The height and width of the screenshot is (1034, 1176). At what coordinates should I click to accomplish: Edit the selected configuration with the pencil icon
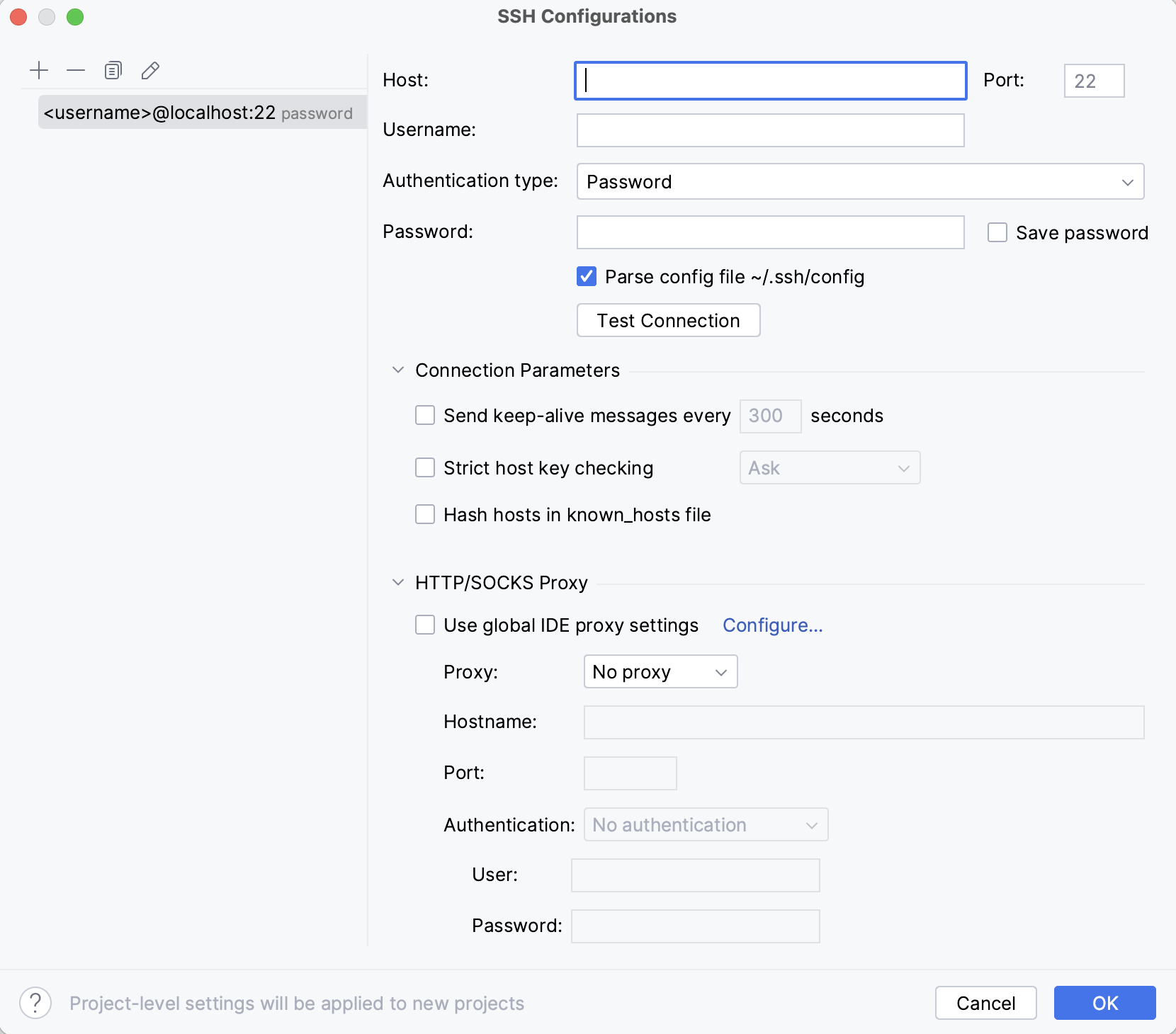[x=149, y=70]
